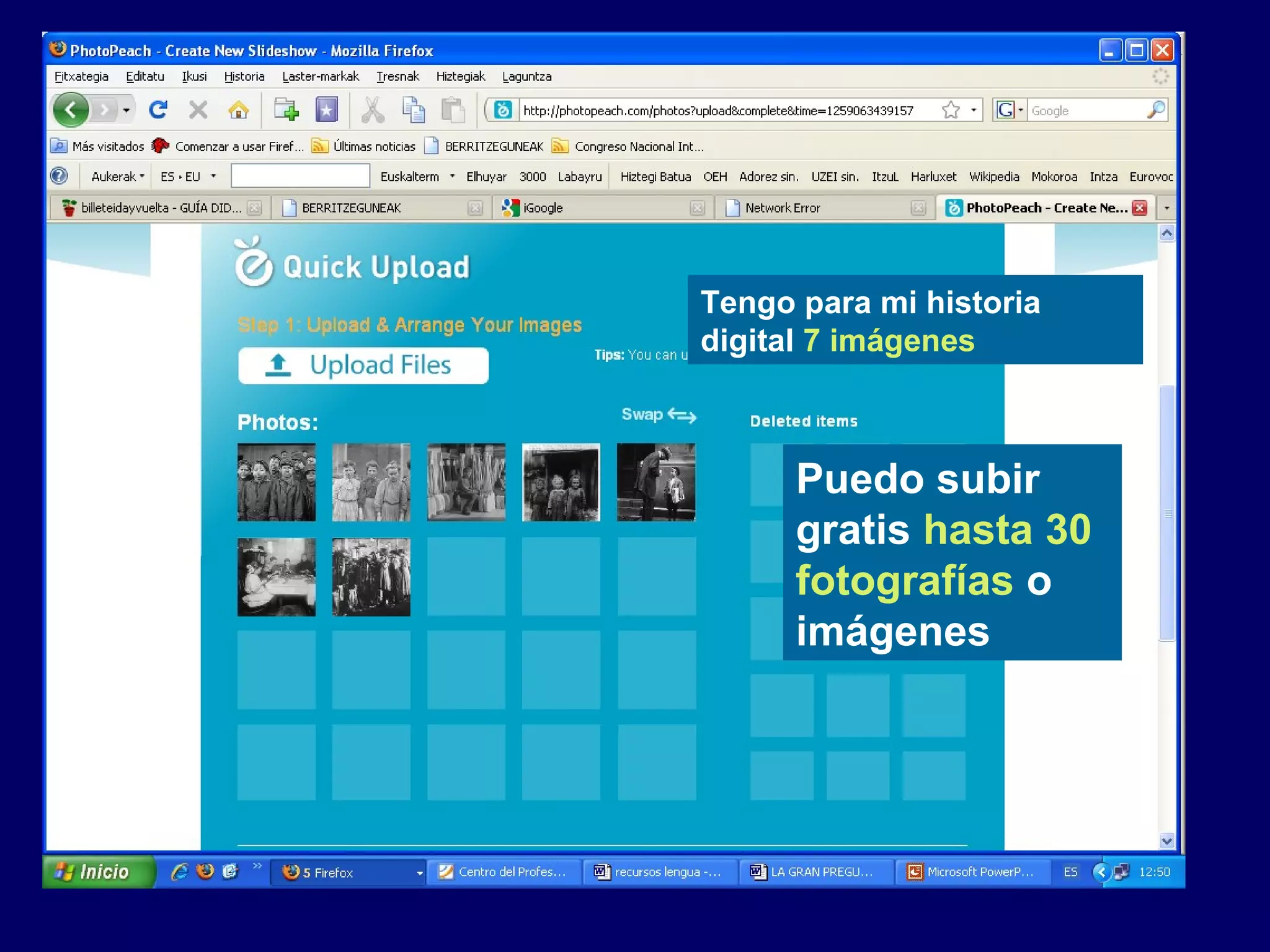The width and height of the screenshot is (1270, 952).
Task: Open the Más visitados bookmark
Action: 97,146
